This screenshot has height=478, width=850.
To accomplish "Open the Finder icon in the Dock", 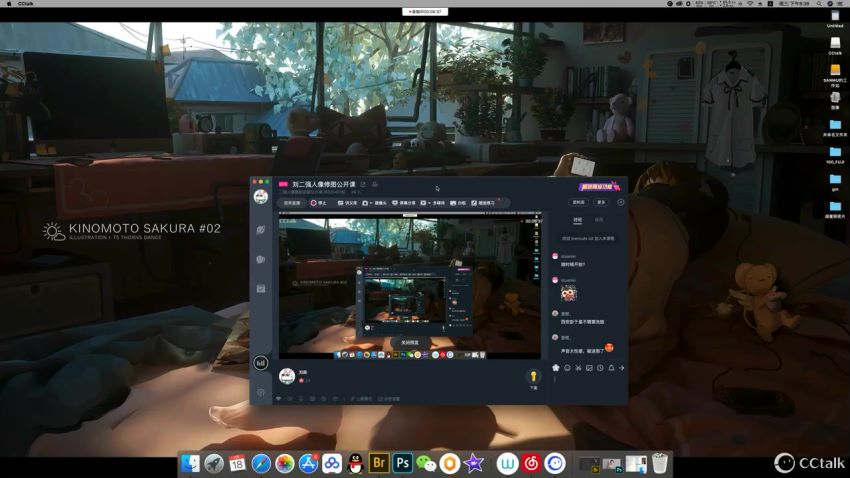I will 190,463.
